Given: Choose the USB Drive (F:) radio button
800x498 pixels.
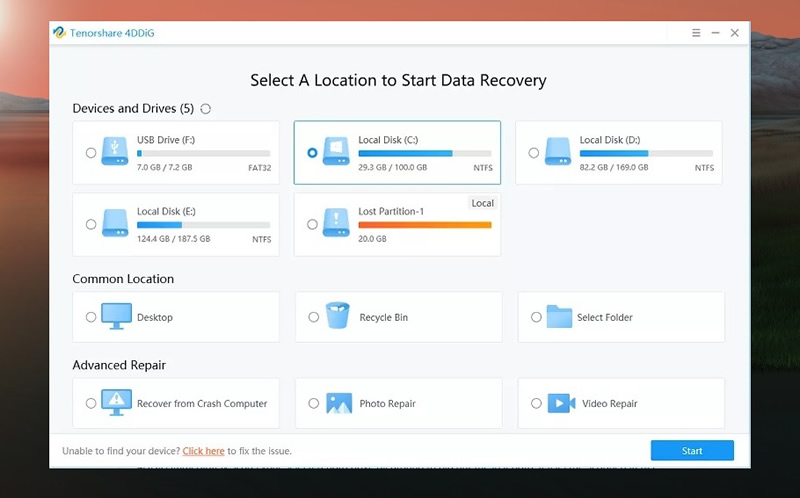Looking at the screenshot, I should pyautogui.click(x=91, y=153).
